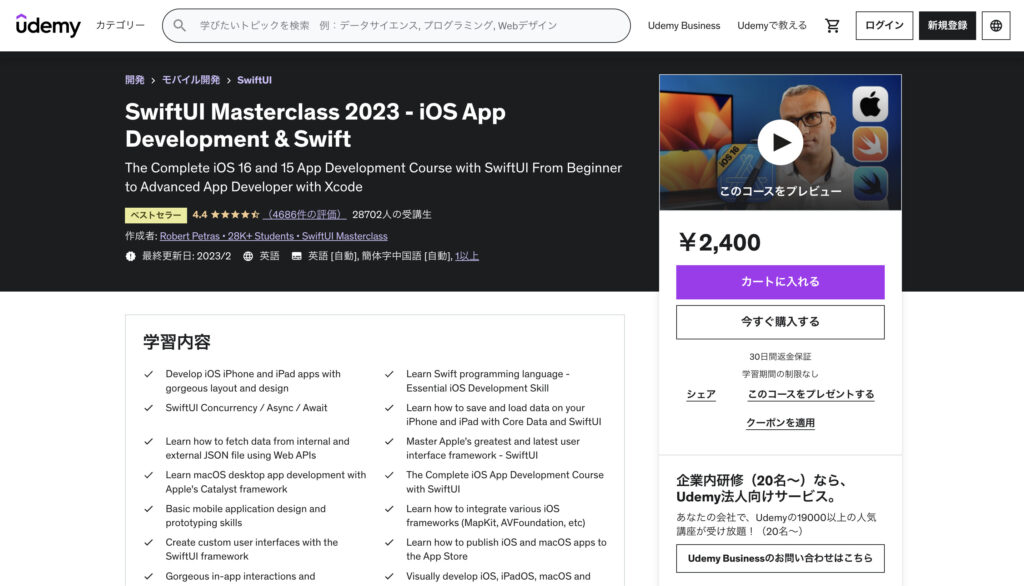Click the 新規登録 button
This screenshot has width=1024, height=586.
coord(947,25)
